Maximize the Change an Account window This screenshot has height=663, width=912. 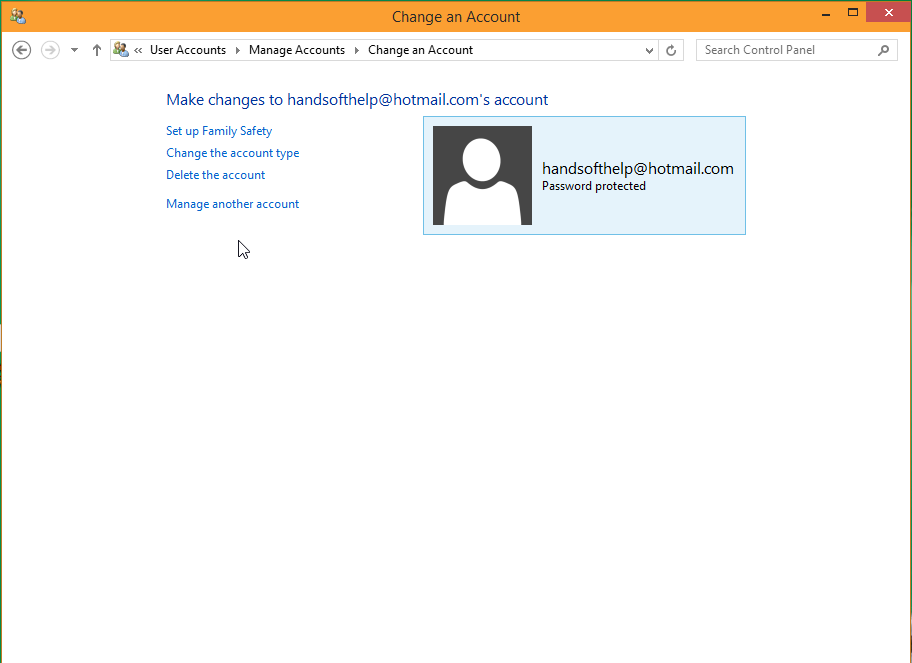(x=853, y=13)
